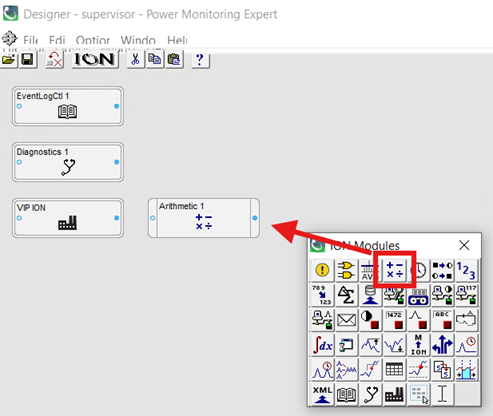
Task: Open the Edit menu
Action: point(57,40)
